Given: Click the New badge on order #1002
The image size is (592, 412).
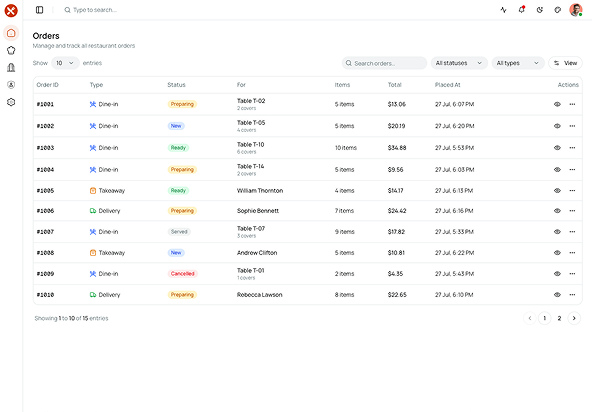Looking at the screenshot, I should point(176,126).
